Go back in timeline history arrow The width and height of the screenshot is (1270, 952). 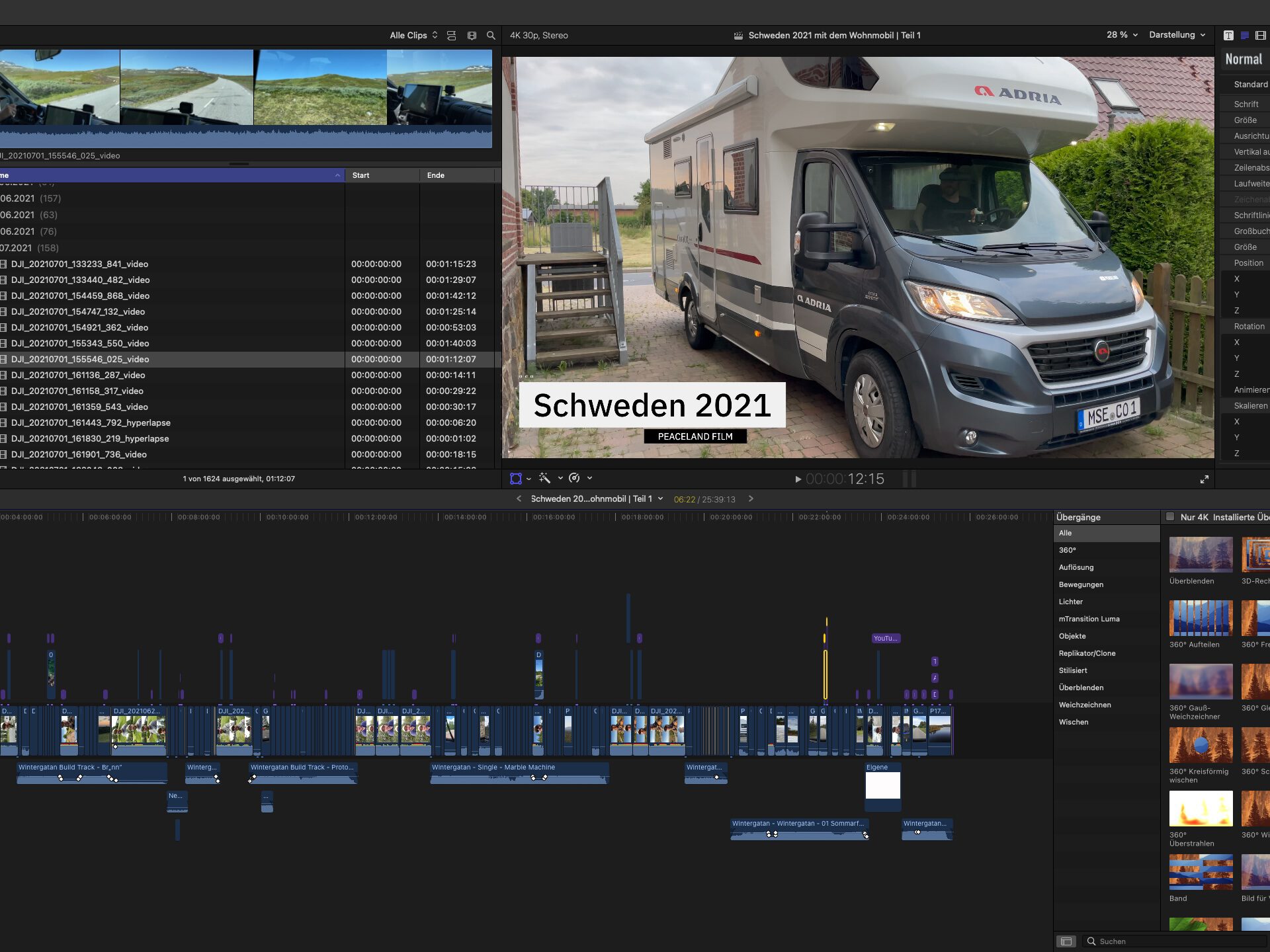tap(519, 499)
